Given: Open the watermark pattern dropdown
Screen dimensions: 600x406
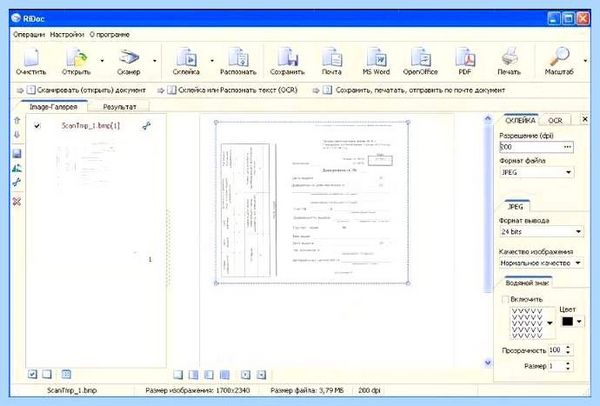Looking at the screenshot, I should coord(550,323).
